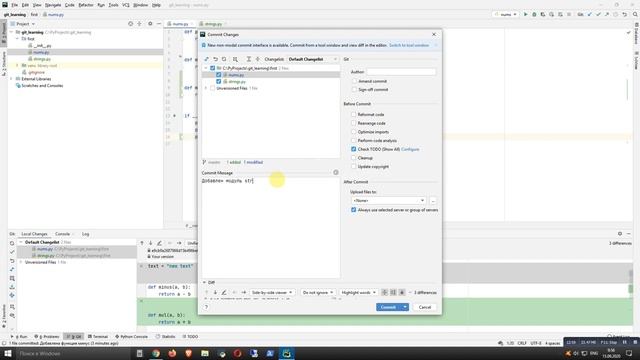The image size is (640, 360).
Task: Open commit message history clock icon
Action: coord(336,172)
